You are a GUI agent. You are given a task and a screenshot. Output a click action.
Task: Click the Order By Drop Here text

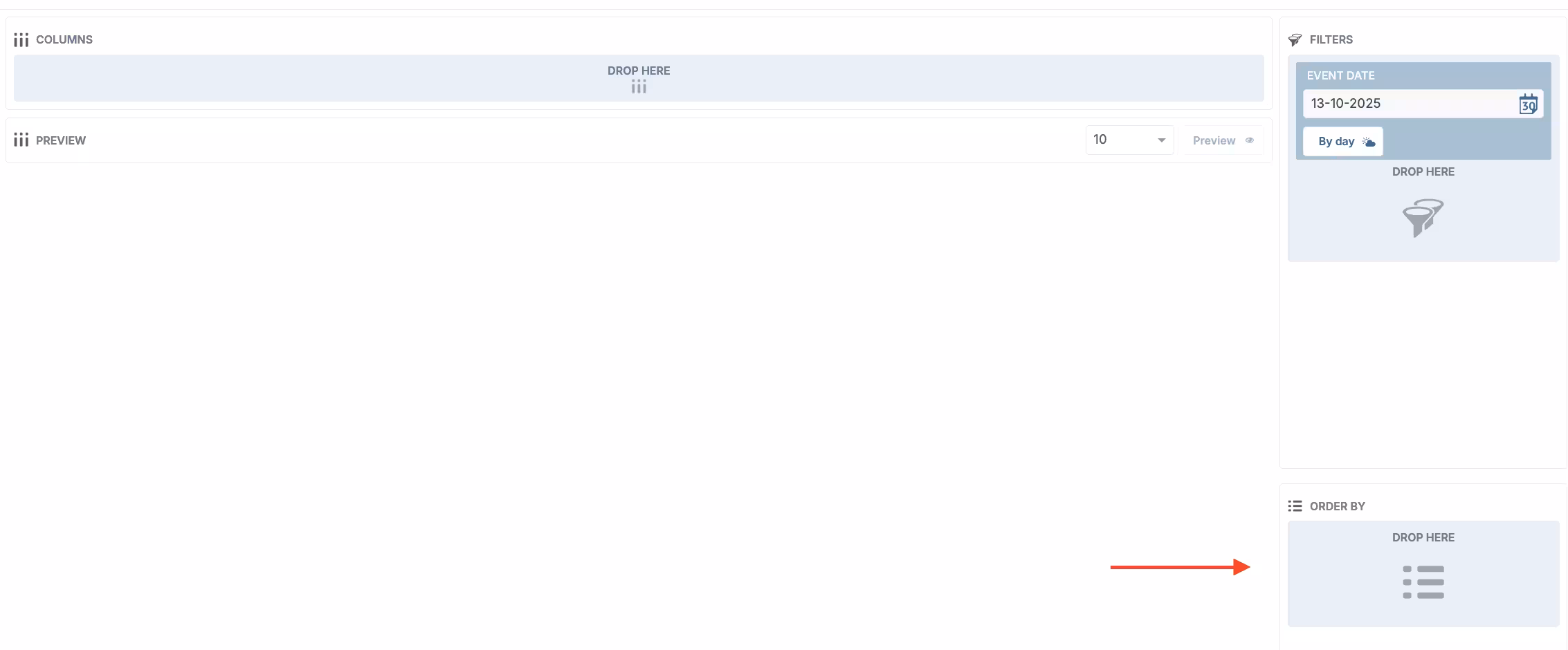[1423, 537]
